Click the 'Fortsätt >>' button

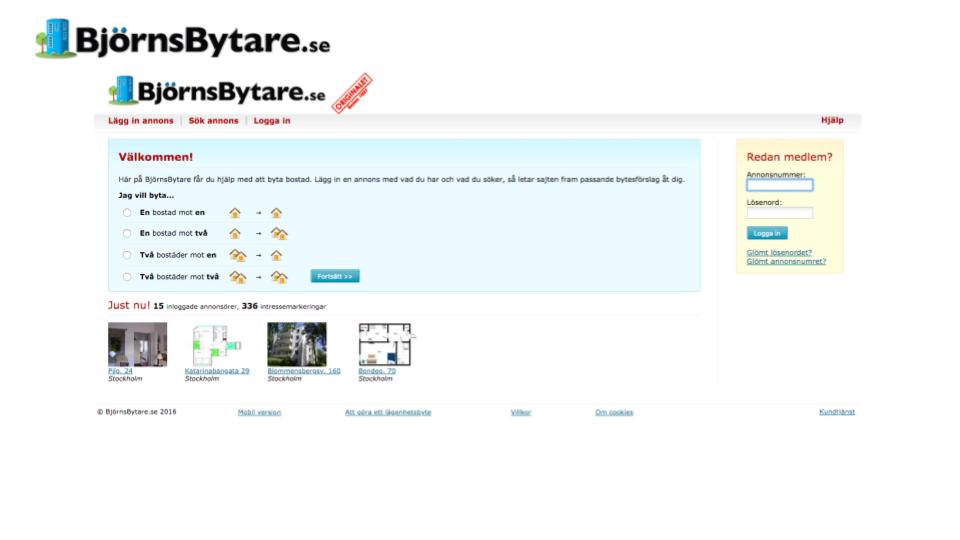[335, 276]
